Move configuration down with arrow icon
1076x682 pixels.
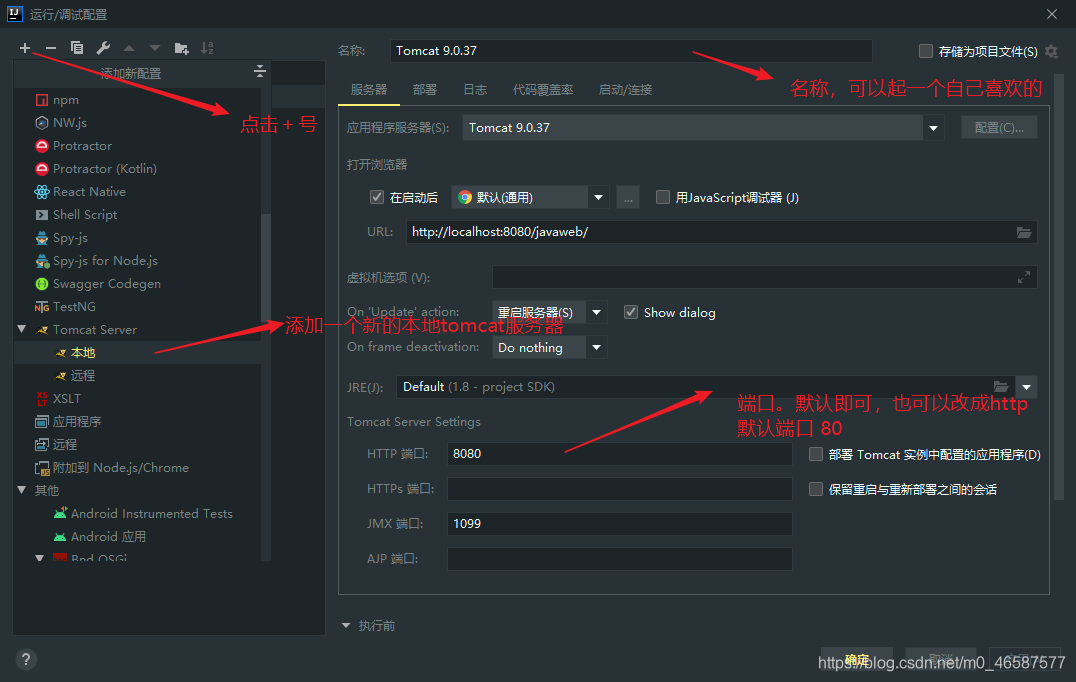(155, 48)
